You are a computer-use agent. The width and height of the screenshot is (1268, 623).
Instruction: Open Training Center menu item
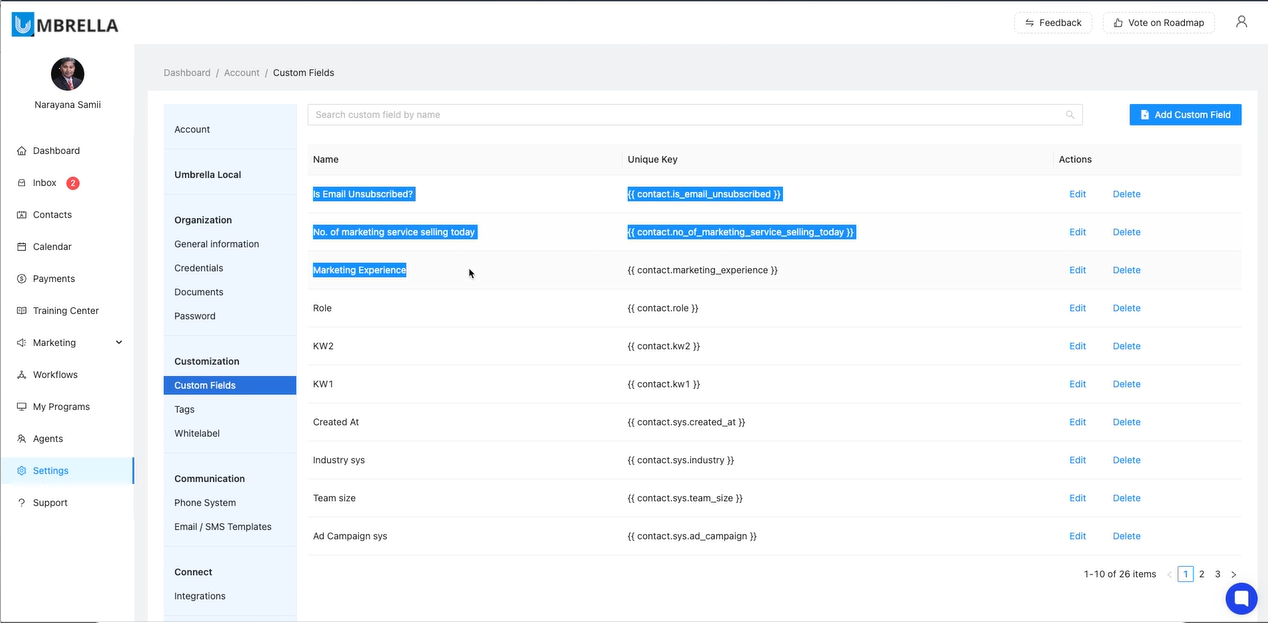(x=66, y=311)
